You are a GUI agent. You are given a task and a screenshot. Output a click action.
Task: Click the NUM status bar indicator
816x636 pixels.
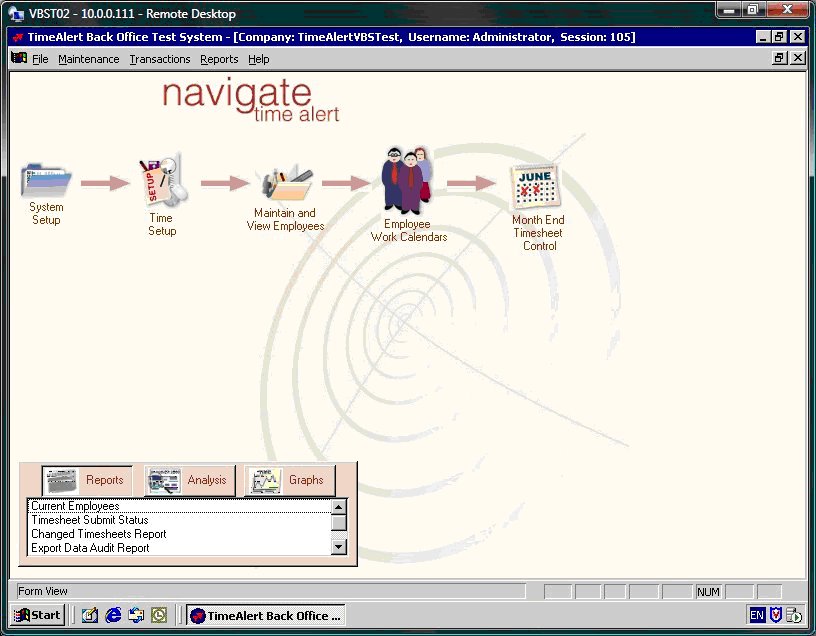(708, 592)
